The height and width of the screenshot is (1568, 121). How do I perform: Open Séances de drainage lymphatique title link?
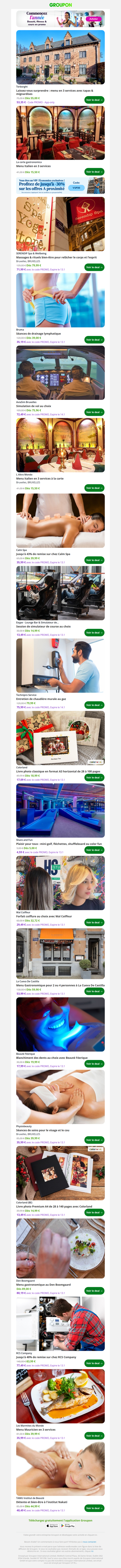38,334
